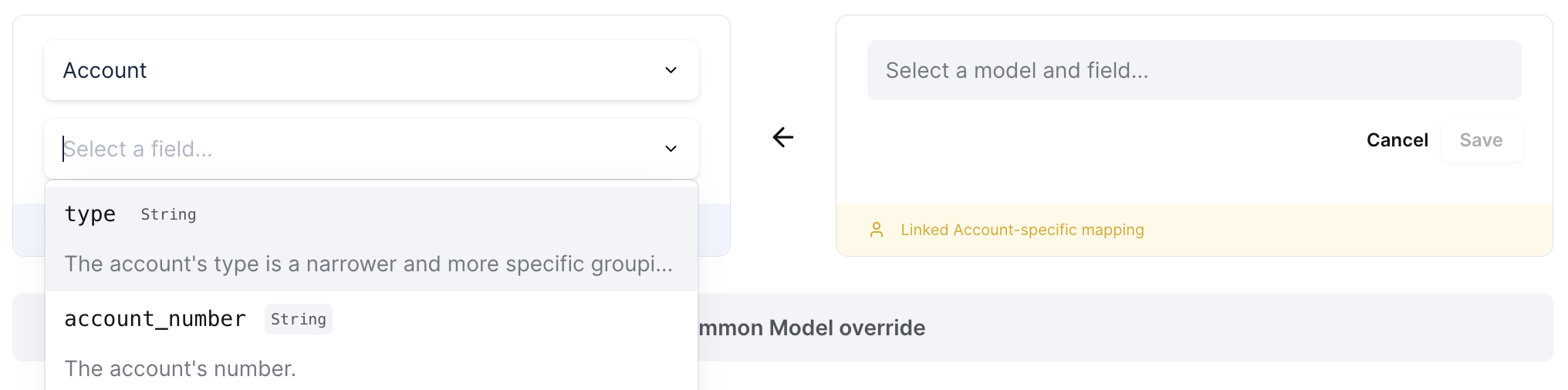Screen dimensions: 1568x390
Task: Click the chevron on the Account dropdown
Action: point(671,70)
